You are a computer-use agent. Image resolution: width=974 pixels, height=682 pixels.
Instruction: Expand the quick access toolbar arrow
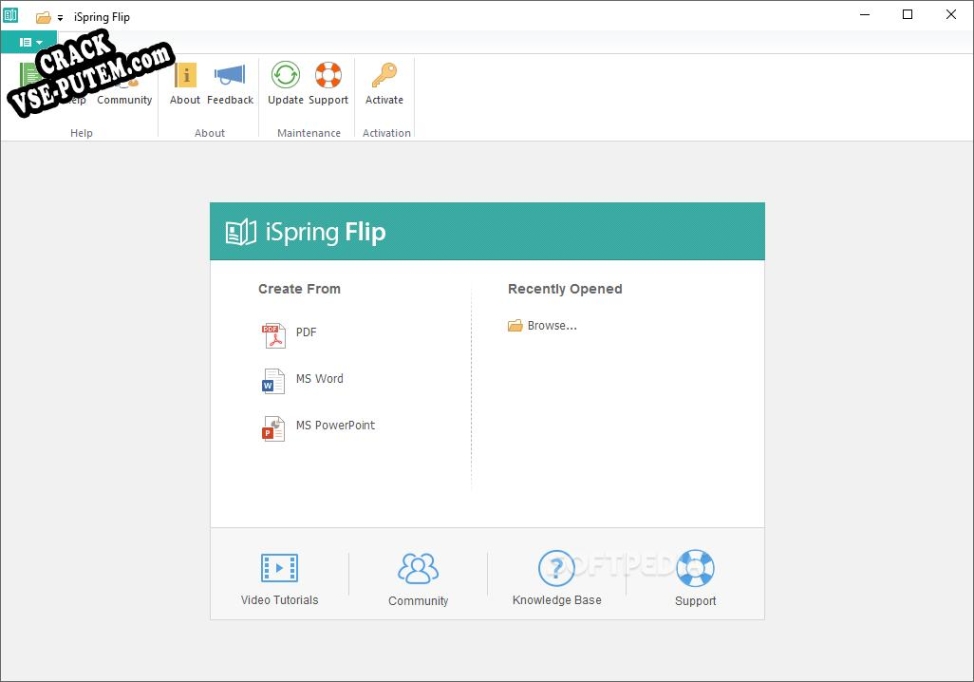click(x=60, y=18)
